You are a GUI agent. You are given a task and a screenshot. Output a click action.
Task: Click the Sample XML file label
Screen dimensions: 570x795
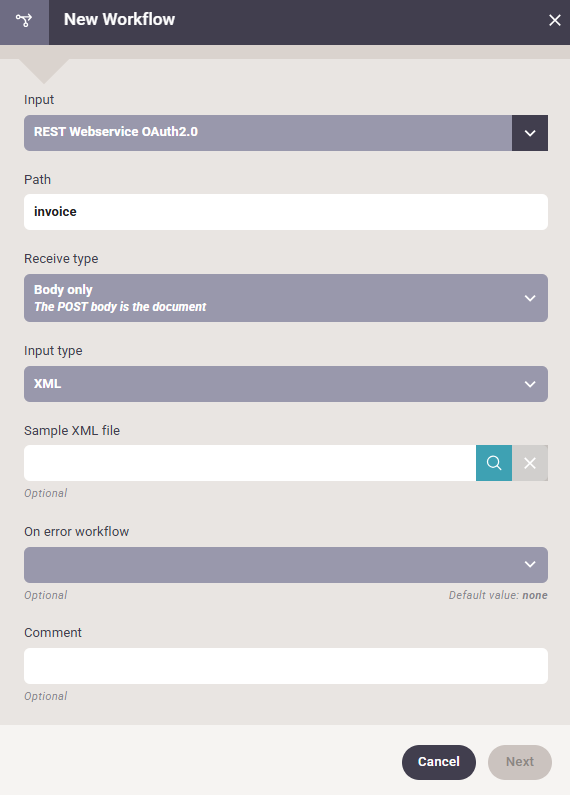point(72,430)
